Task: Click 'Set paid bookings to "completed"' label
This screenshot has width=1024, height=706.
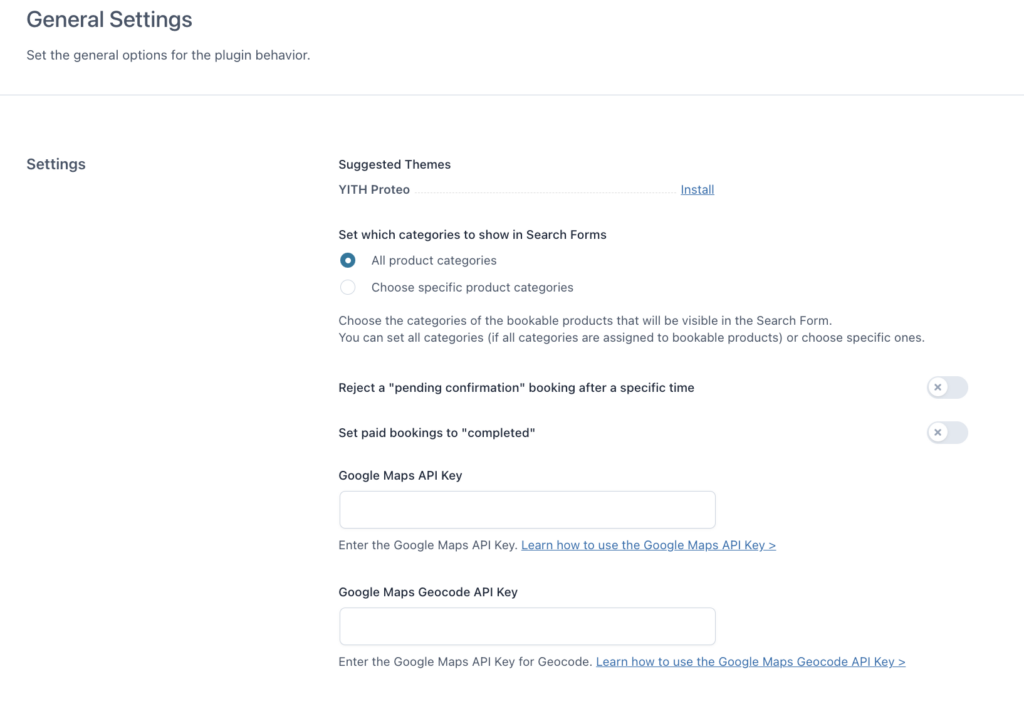Action: pyautogui.click(x=437, y=433)
